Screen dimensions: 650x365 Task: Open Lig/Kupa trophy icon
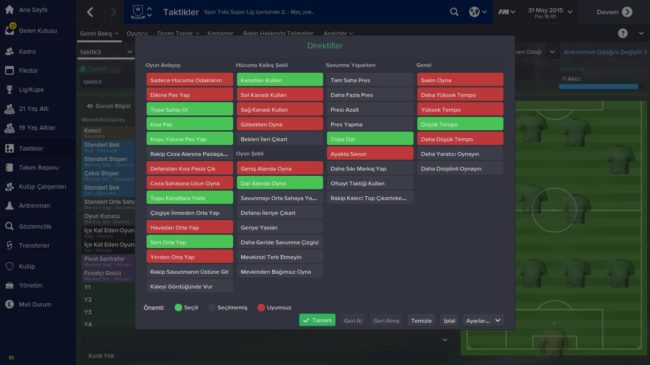(9, 90)
